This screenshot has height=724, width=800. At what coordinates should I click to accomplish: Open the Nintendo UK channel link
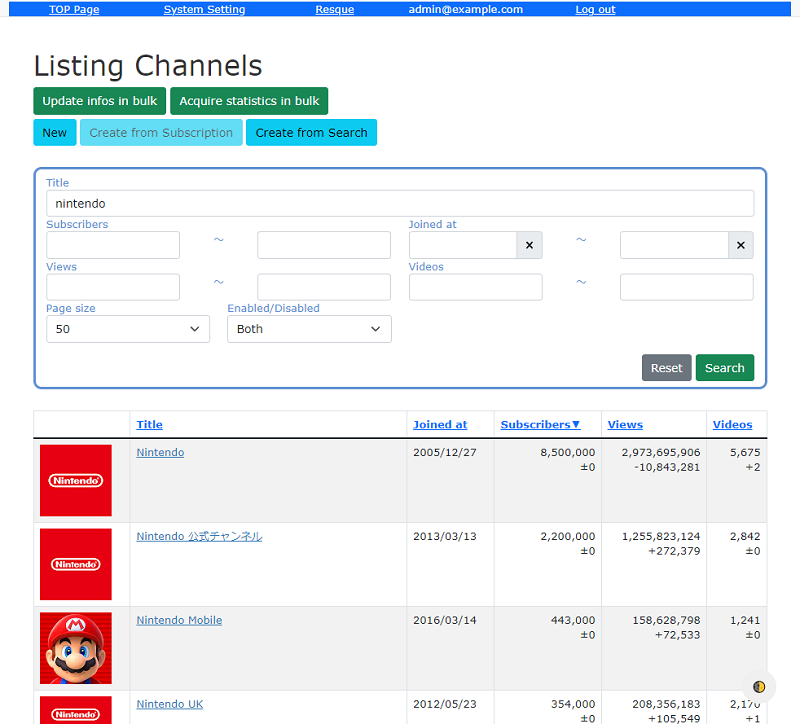click(x=169, y=704)
